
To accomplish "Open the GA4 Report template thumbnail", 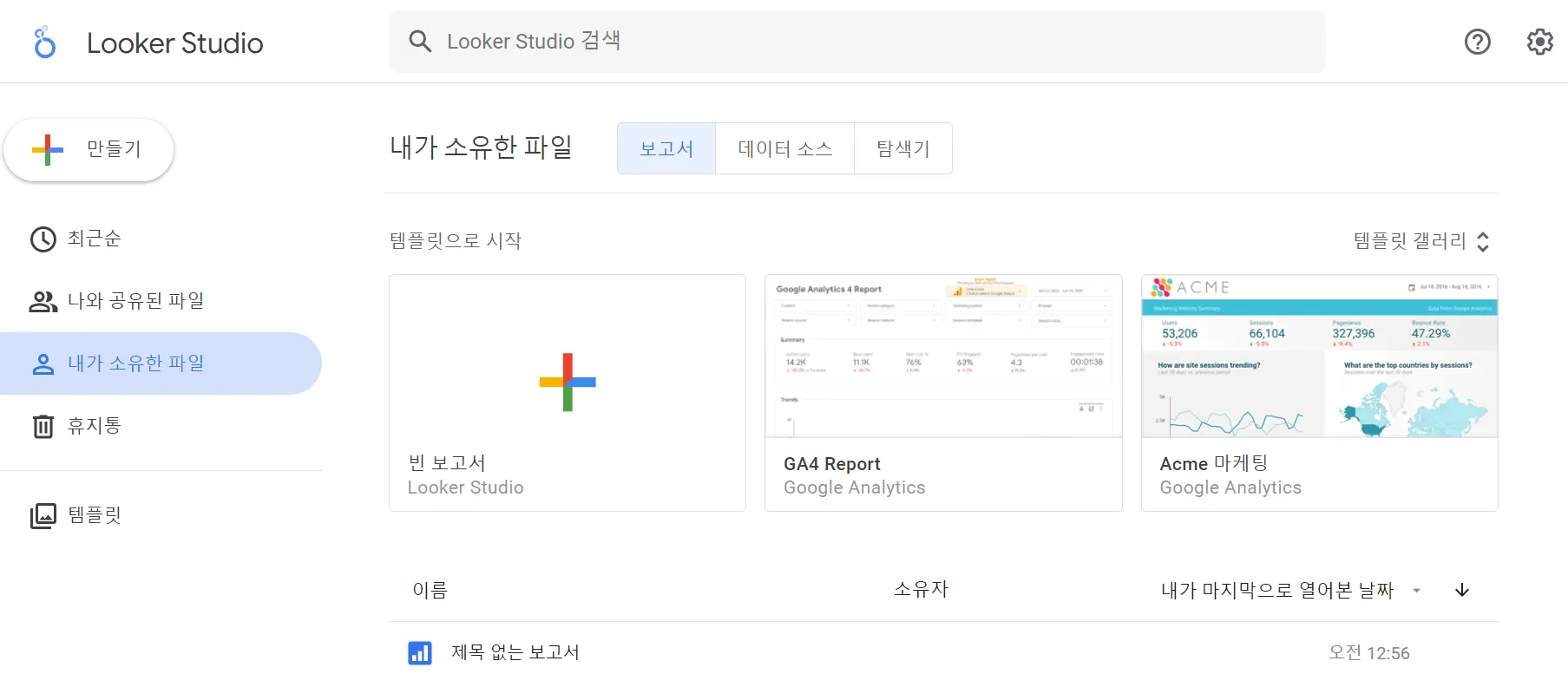I will (x=943, y=357).
